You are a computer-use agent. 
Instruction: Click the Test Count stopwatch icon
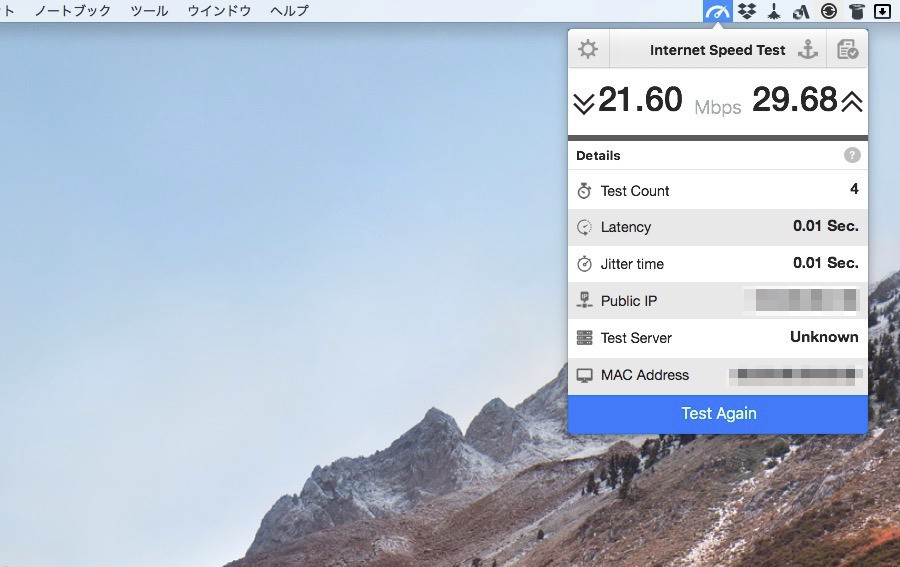(x=584, y=191)
